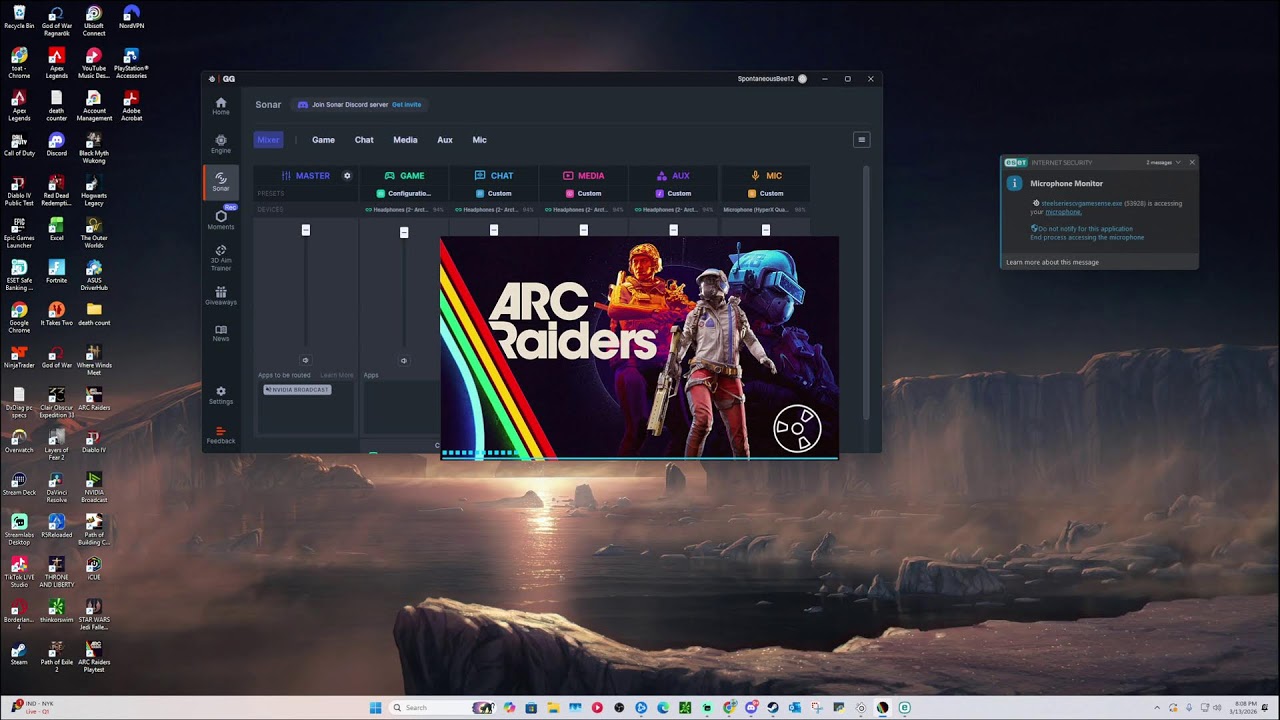The image size is (1280, 720).
Task: Open the Chat channel Headphones device selector
Action: (494, 210)
